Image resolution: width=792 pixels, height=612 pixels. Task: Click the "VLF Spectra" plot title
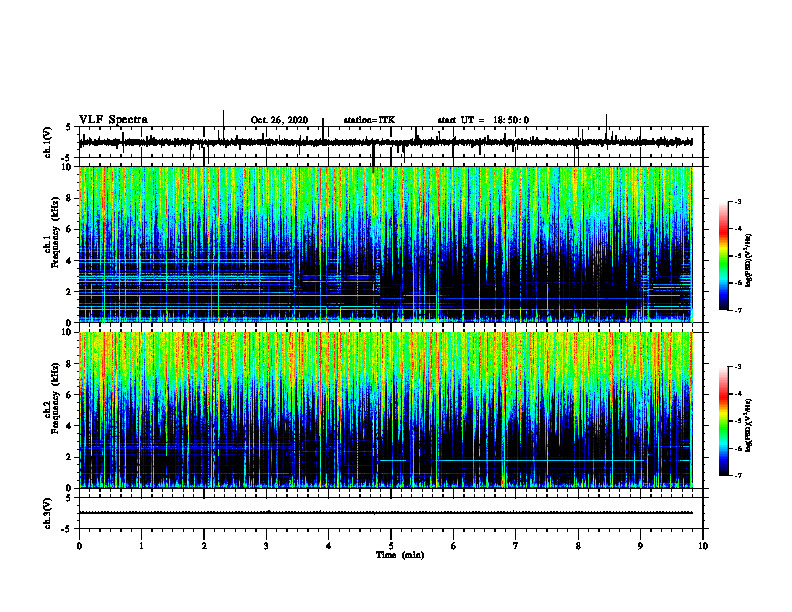pyautogui.click(x=113, y=120)
